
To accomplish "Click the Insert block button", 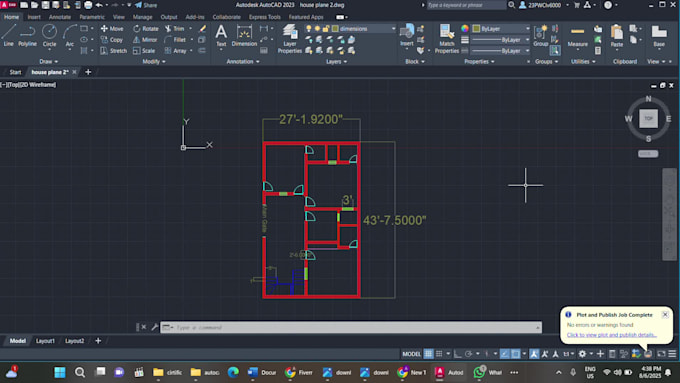I will (x=406, y=35).
